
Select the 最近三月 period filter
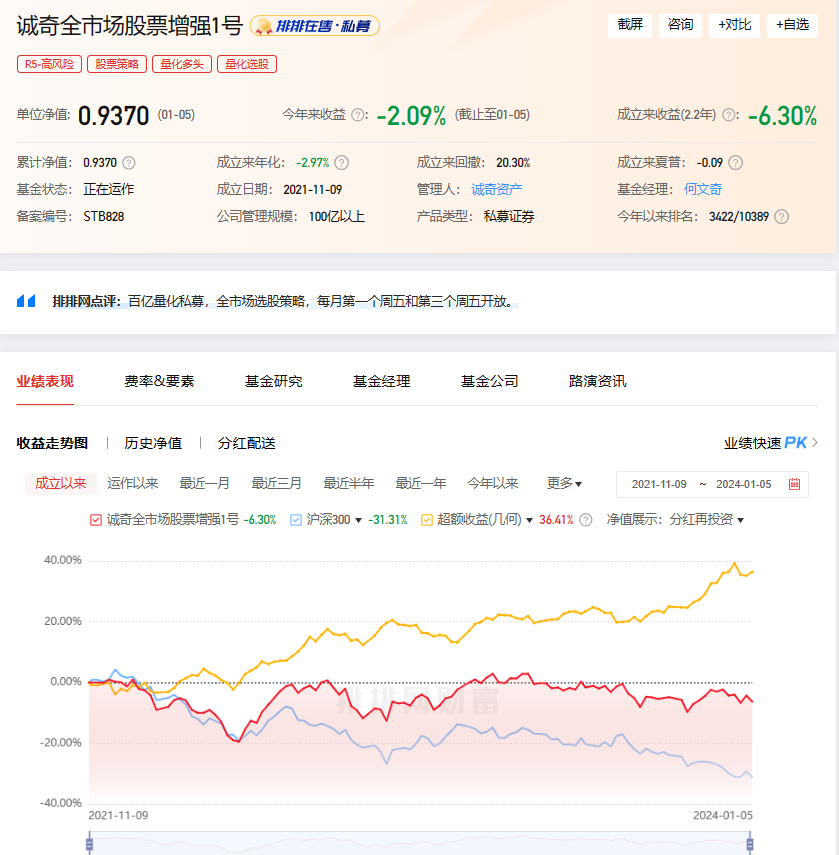pos(276,484)
